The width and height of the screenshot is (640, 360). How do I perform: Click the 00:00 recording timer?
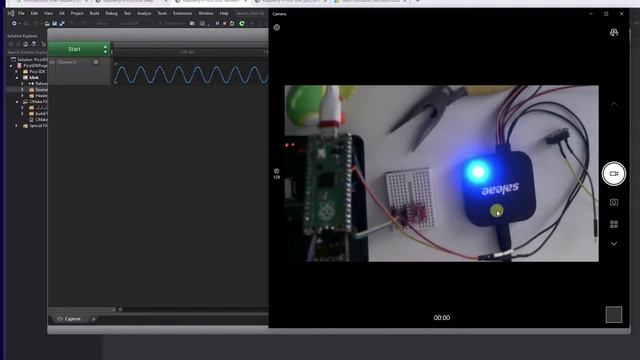(x=442, y=318)
